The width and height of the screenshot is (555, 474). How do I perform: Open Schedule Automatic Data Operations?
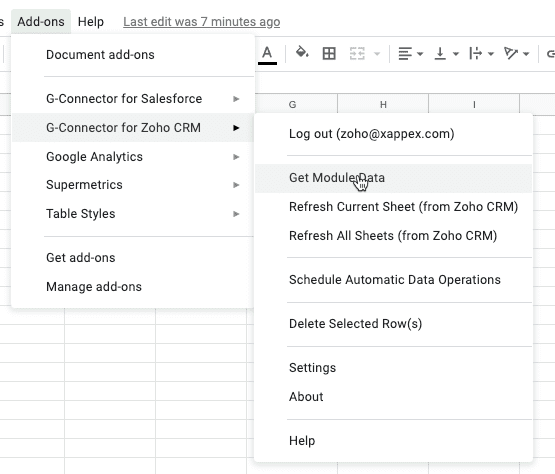(x=394, y=280)
